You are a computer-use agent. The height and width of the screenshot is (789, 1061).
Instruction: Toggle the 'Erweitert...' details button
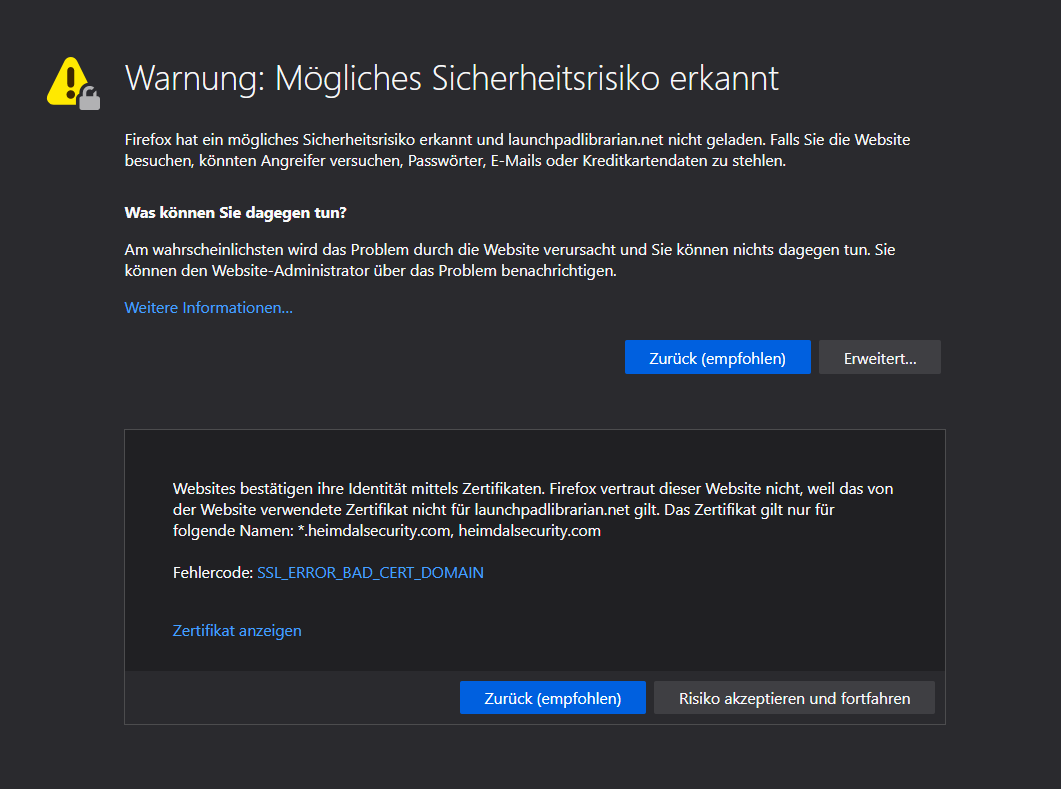(879, 358)
